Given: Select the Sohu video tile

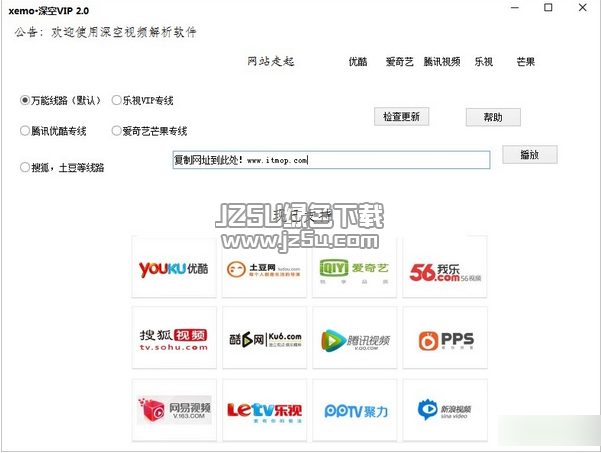Looking at the screenshot, I should 173,340.
